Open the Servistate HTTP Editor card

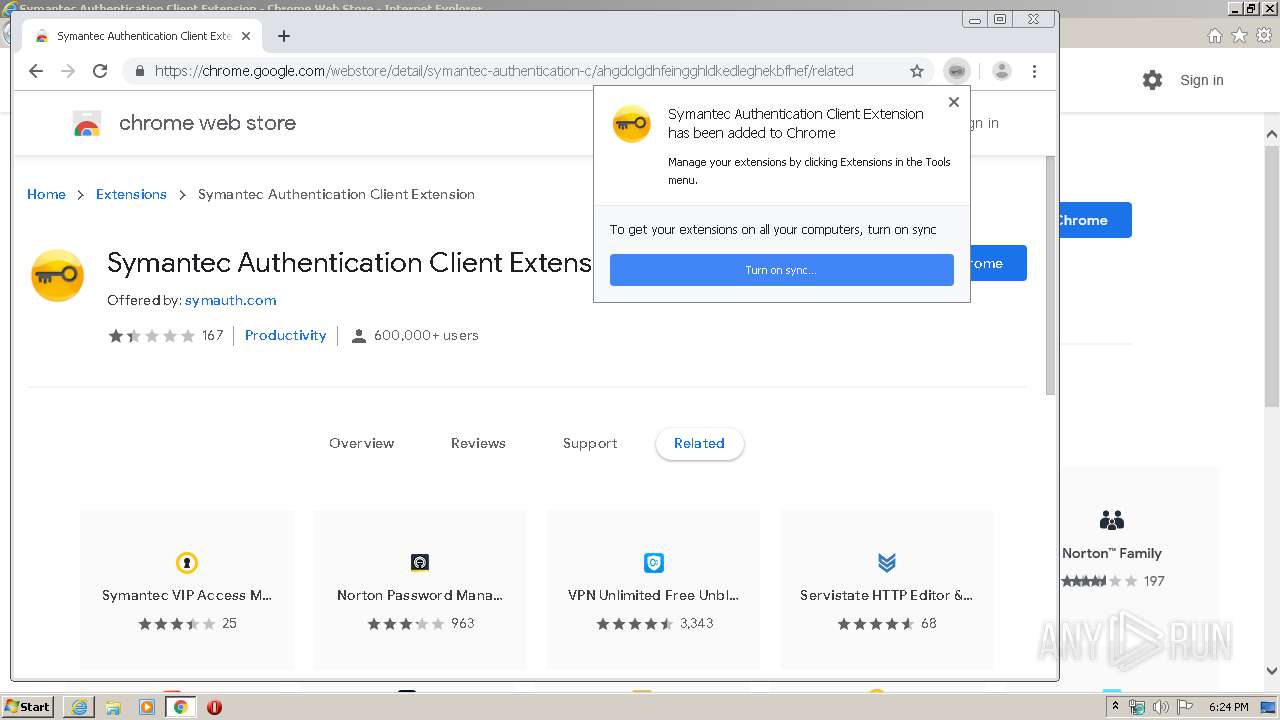[887, 589]
